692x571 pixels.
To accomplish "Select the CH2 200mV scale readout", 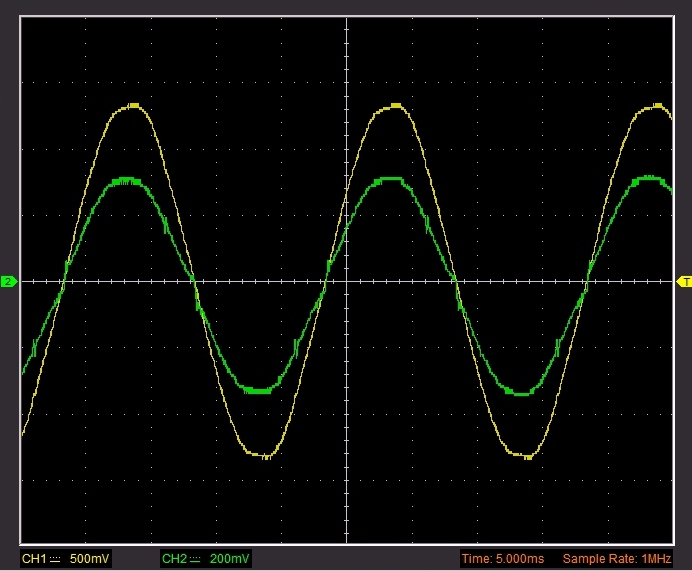I will [206, 559].
